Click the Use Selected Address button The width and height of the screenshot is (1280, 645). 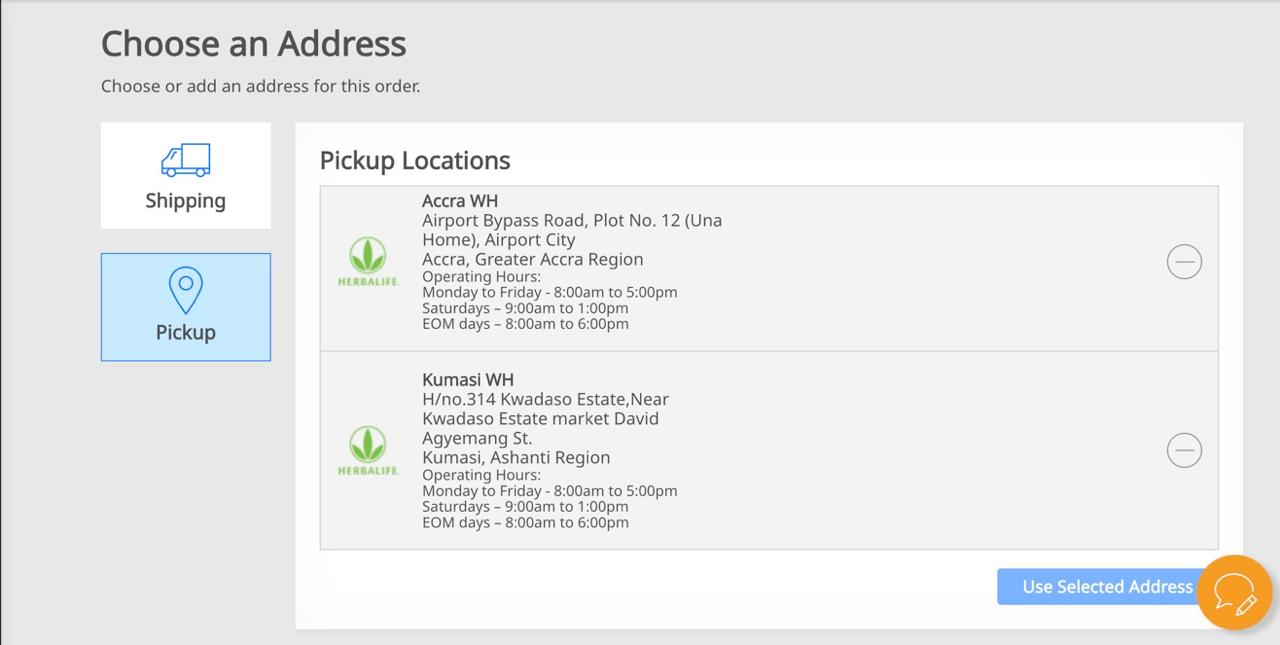[x=1107, y=587]
